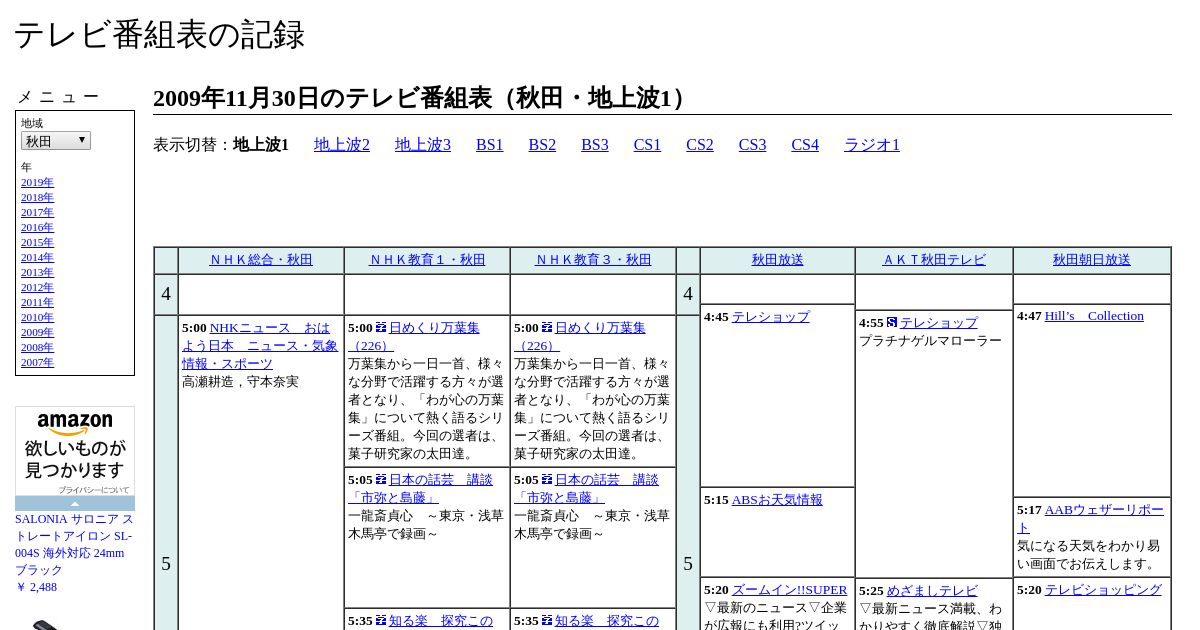Open Hill's Collection program
Viewport: 1200px width, 630px height.
point(1094,316)
